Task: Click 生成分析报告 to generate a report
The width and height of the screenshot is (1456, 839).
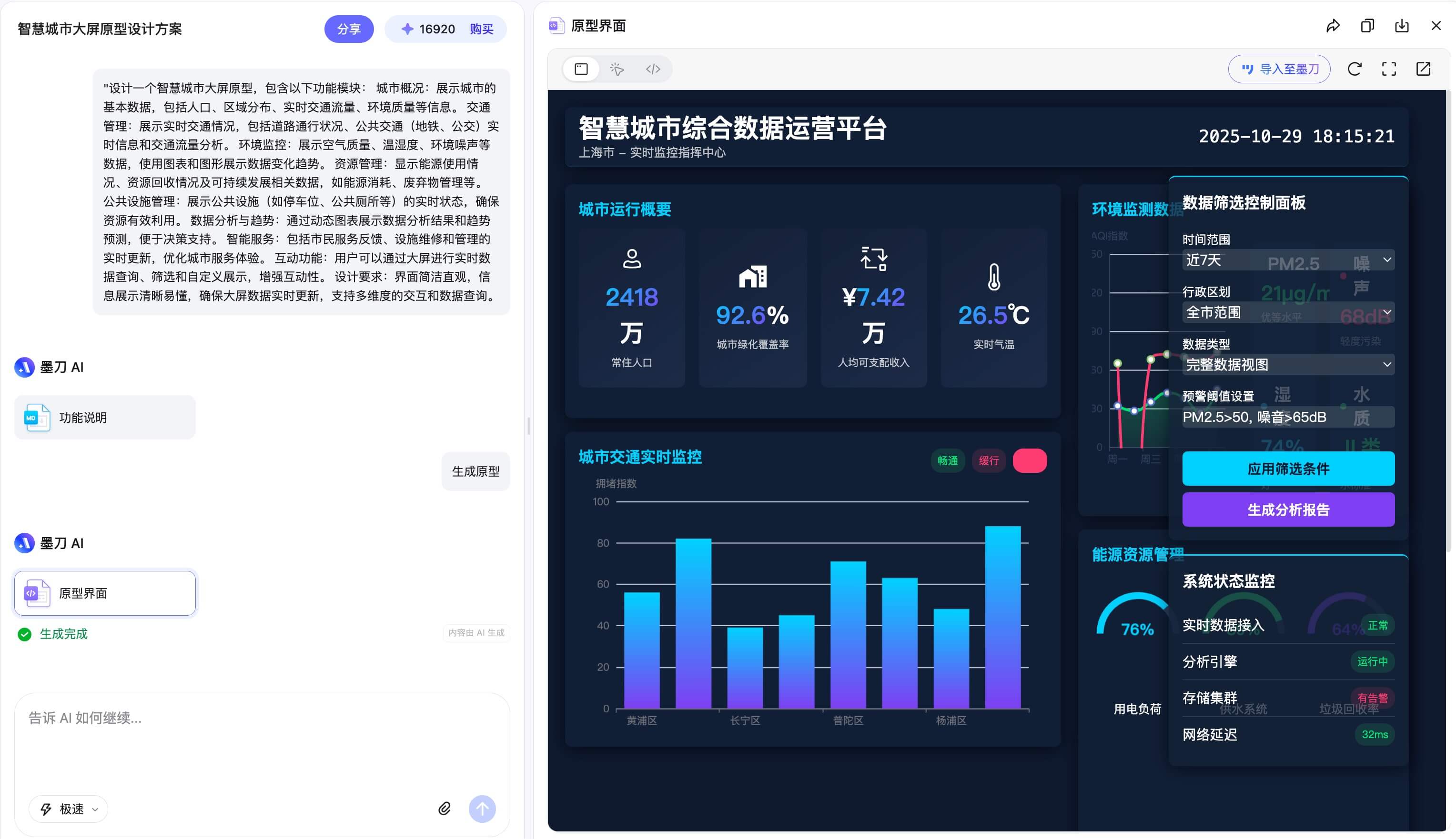Action: [x=1288, y=509]
